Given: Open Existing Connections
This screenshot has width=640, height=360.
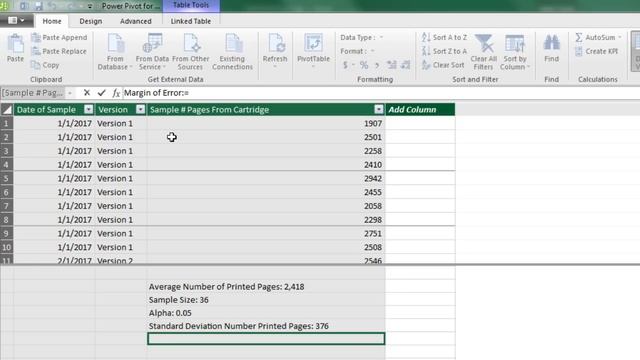Looking at the screenshot, I should (233, 52).
